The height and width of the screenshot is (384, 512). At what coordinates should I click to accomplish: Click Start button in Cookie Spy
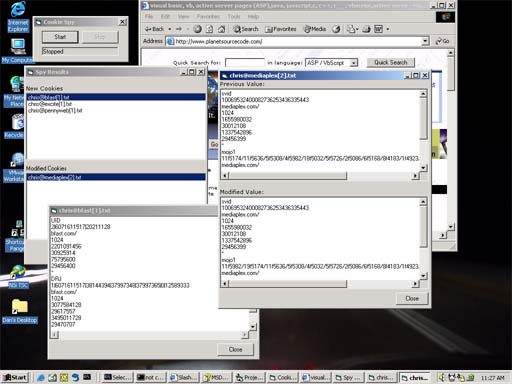coord(60,37)
